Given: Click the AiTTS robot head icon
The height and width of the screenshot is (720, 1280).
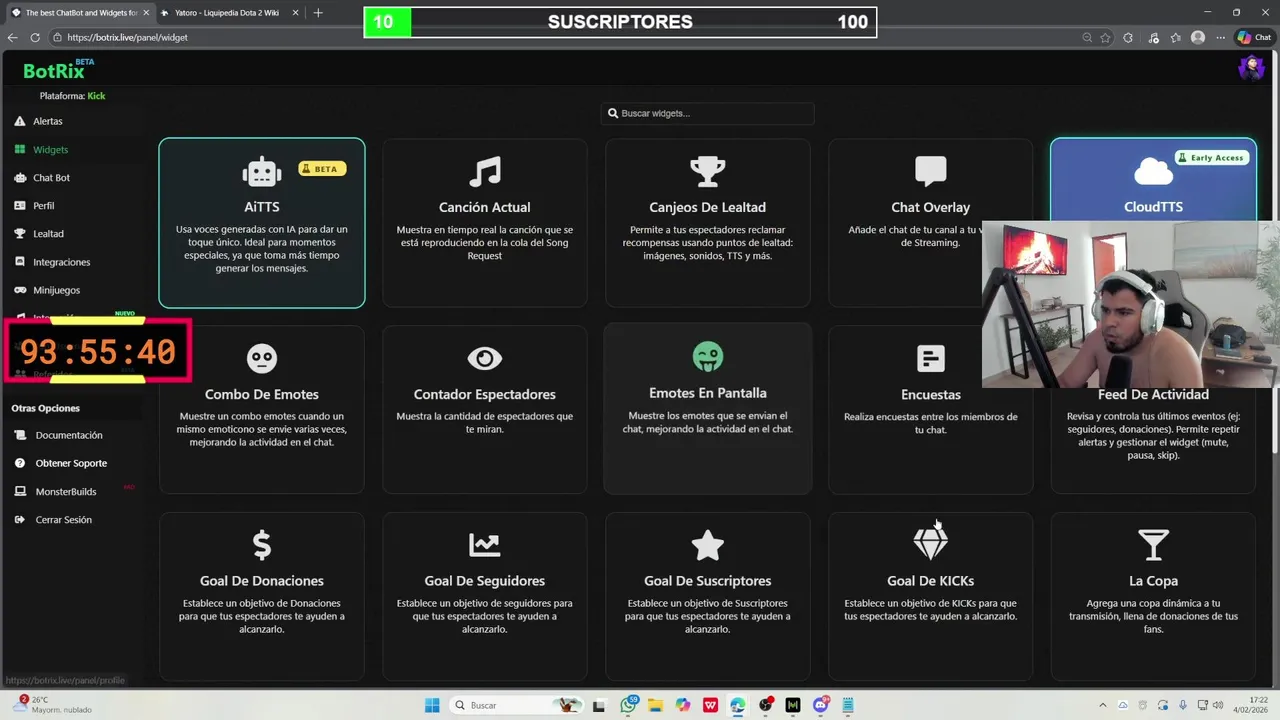Looking at the screenshot, I should [262, 171].
